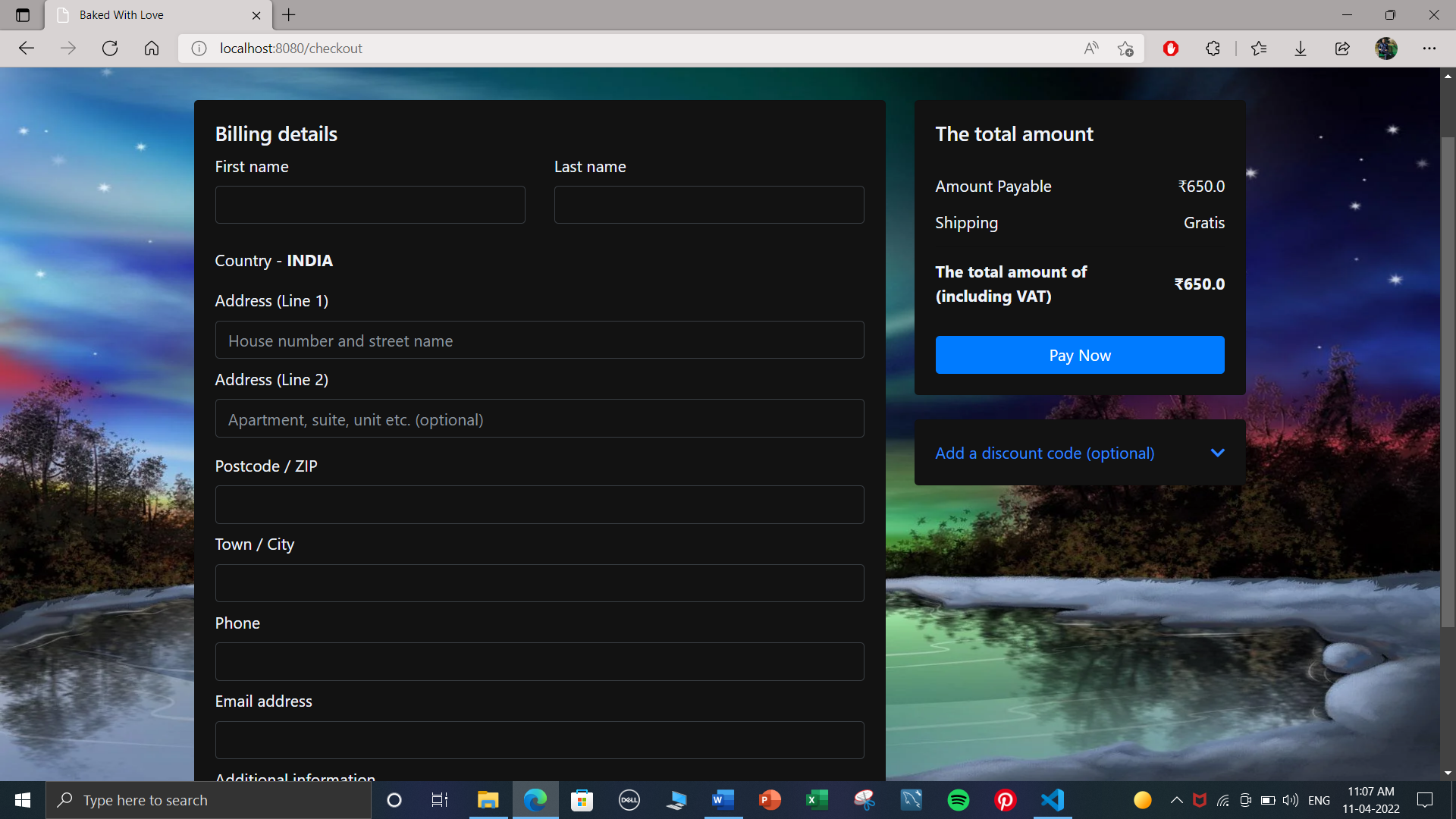Open Spotify from the taskbar
1456x819 pixels.
point(959,800)
